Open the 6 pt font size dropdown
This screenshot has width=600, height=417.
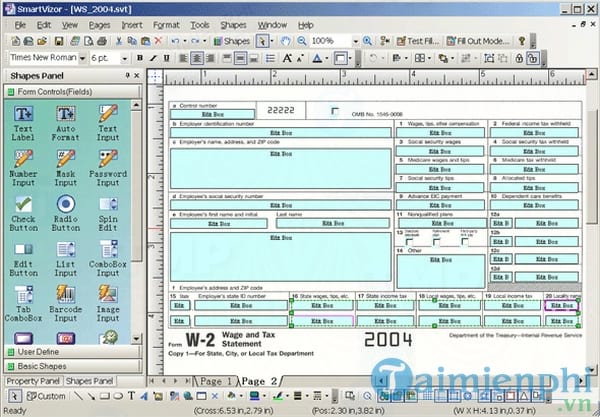point(124,59)
